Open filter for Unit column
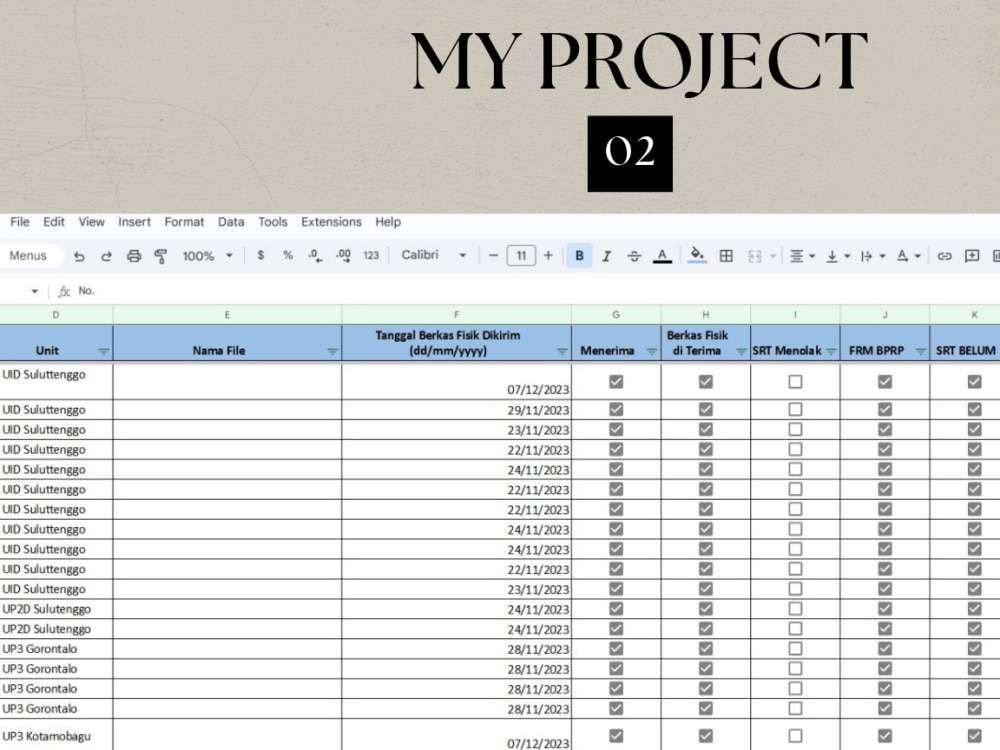Viewport: 1000px width, 750px height. 103,351
